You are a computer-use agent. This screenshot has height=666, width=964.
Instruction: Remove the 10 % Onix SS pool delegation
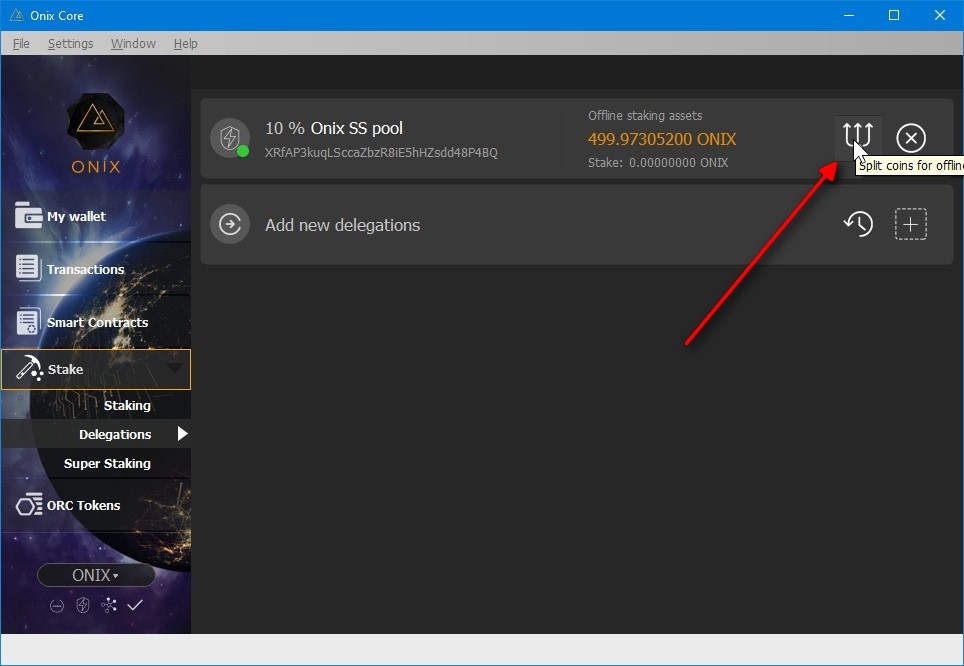911,138
